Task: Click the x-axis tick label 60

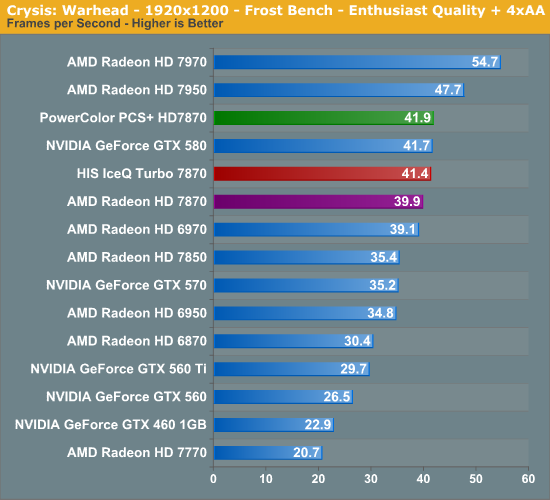Action: click(528, 479)
